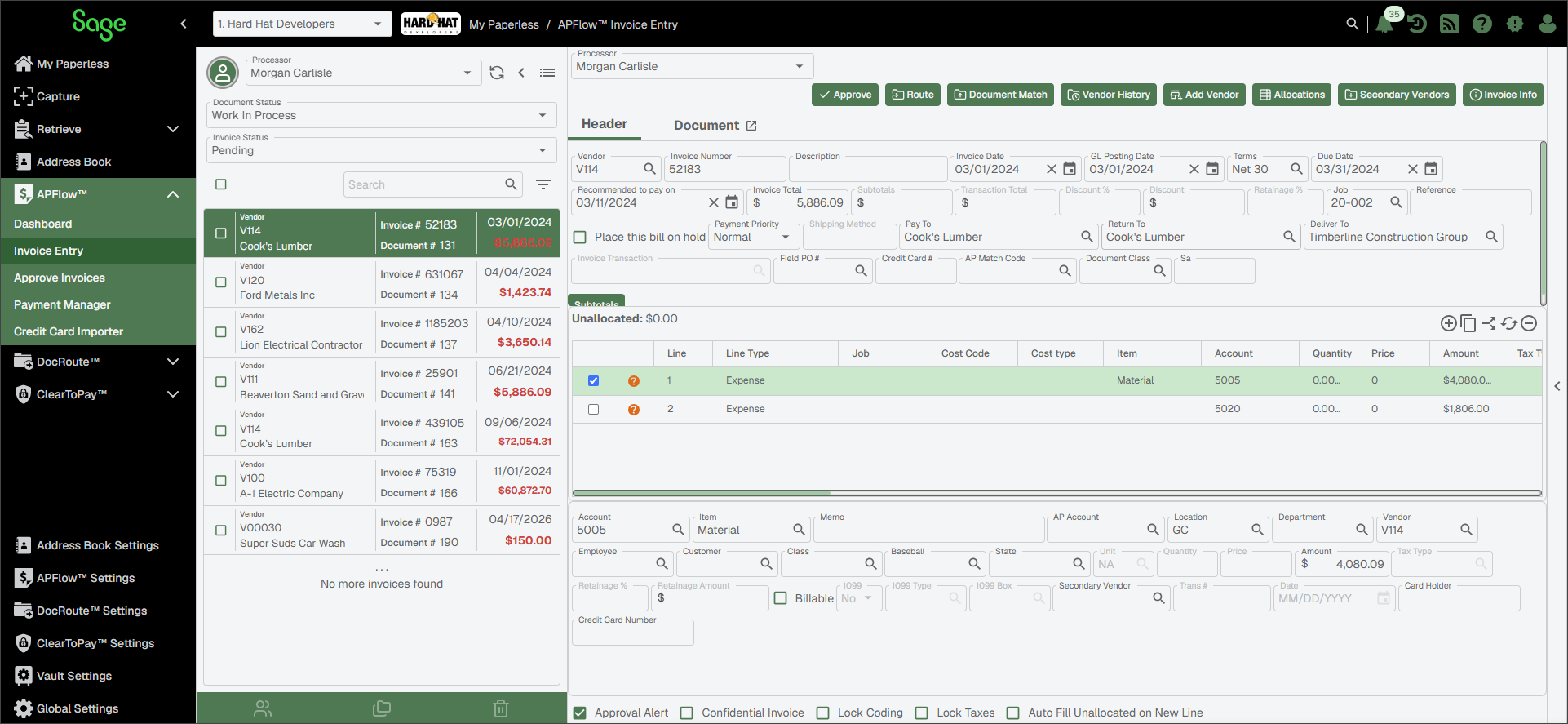Look up the Terms Net 30 field
This screenshot has width=1568, height=724.
[1296, 169]
